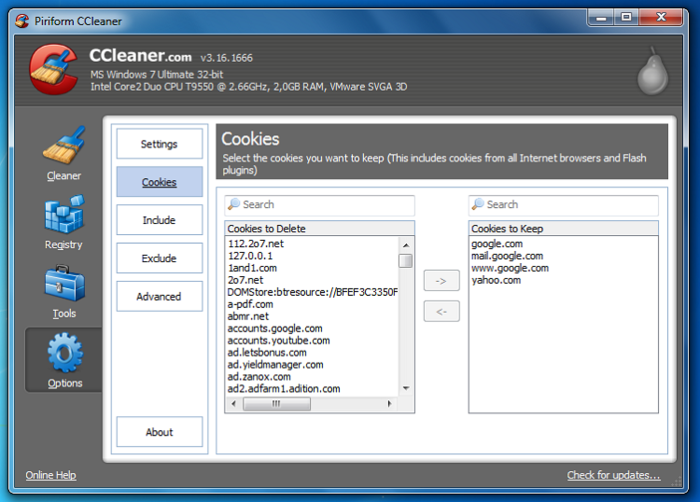Move cookie to delete list arrow button
Viewport: 700px width, 502px height.
(441, 312)
